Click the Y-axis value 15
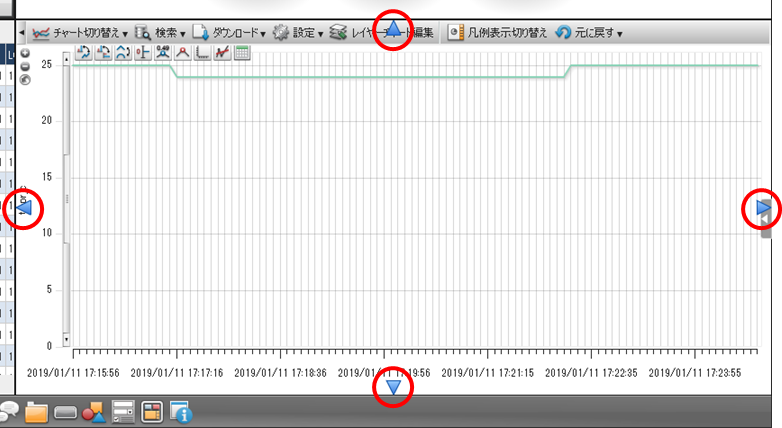 point(46,177)
